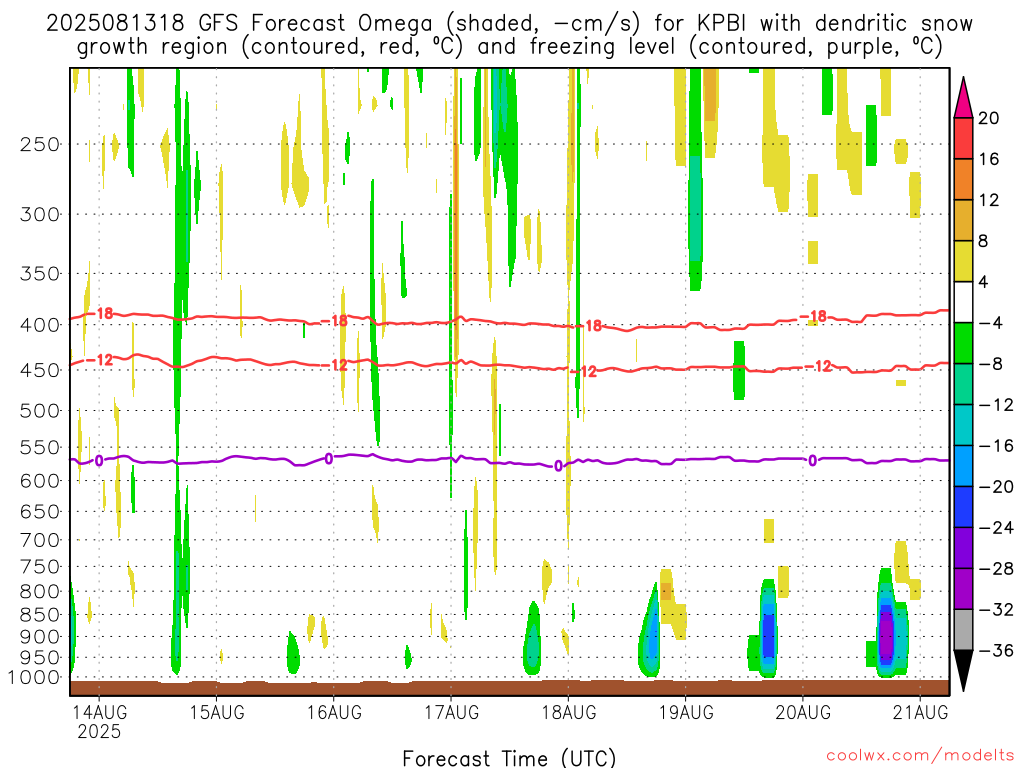This screenshot has height=768, width=1024.
Task: Click the magenta top arrow of colorbar
Action: click(x=963, y=98)
